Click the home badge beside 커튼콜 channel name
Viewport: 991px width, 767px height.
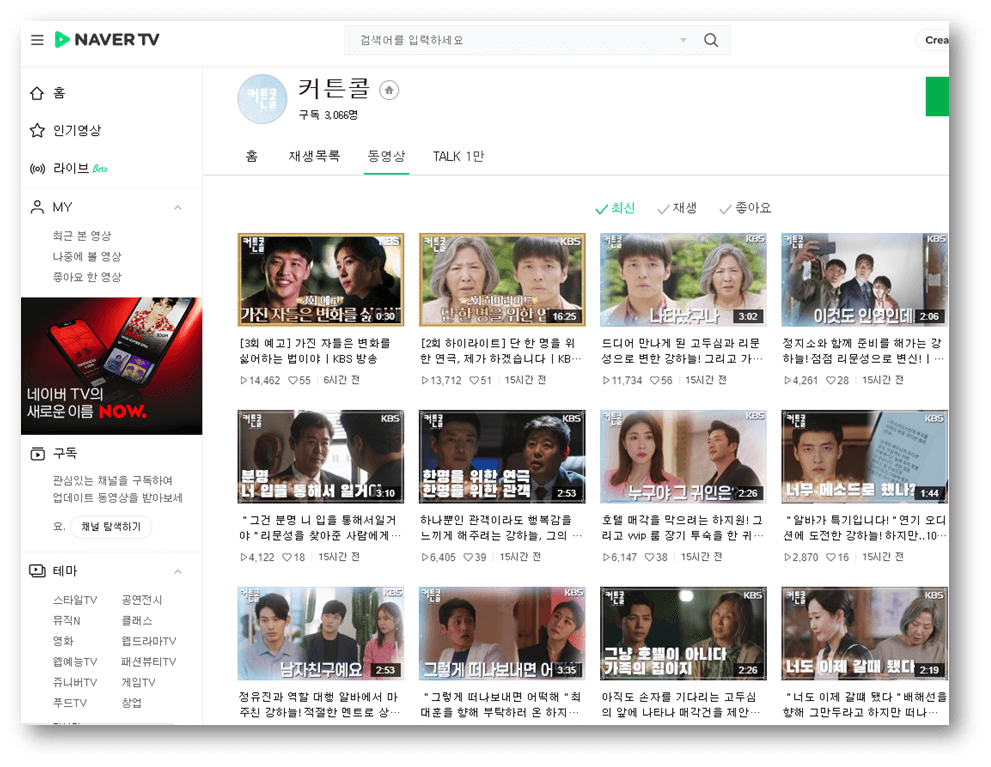click(x=390, y=91)
